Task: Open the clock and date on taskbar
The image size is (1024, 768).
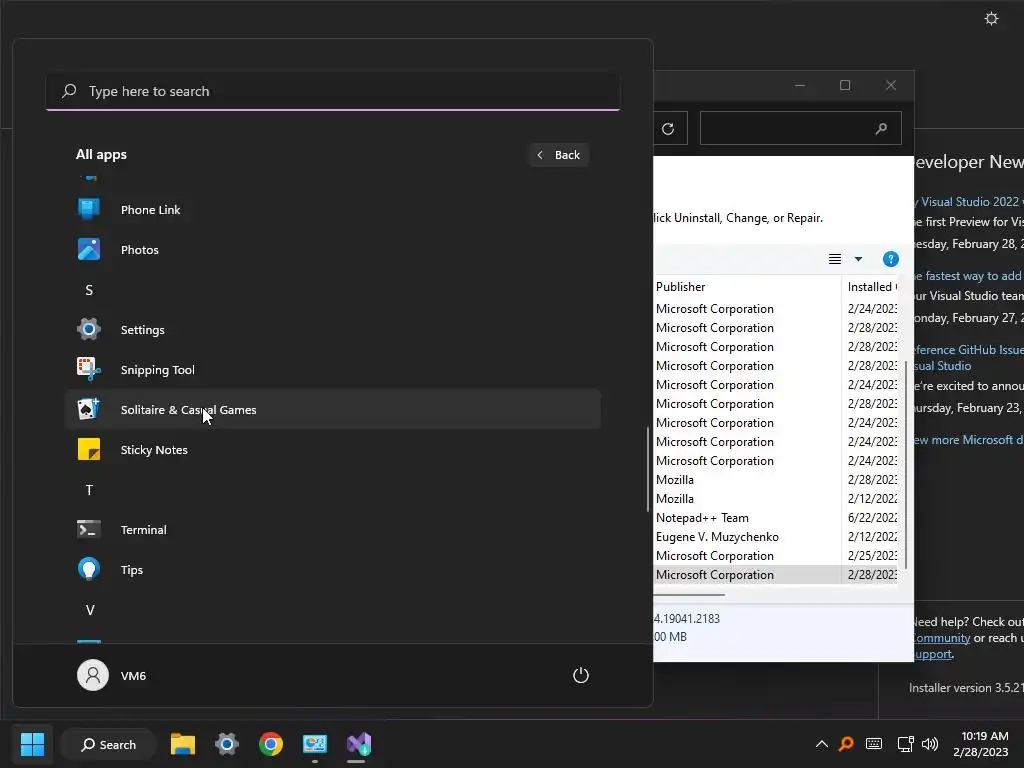Action: click(983, 744)
